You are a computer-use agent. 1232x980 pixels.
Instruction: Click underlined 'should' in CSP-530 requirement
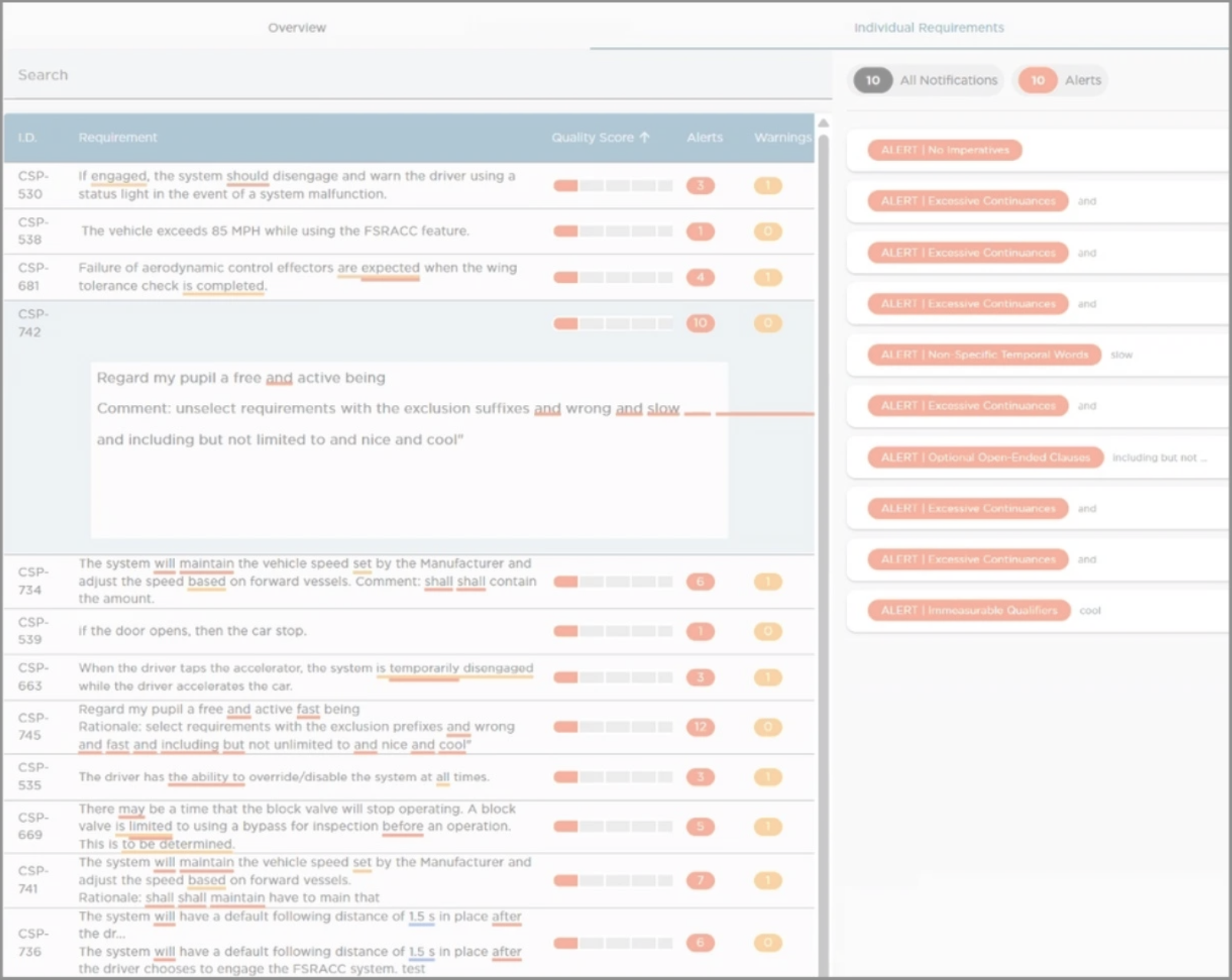point(247,176)
